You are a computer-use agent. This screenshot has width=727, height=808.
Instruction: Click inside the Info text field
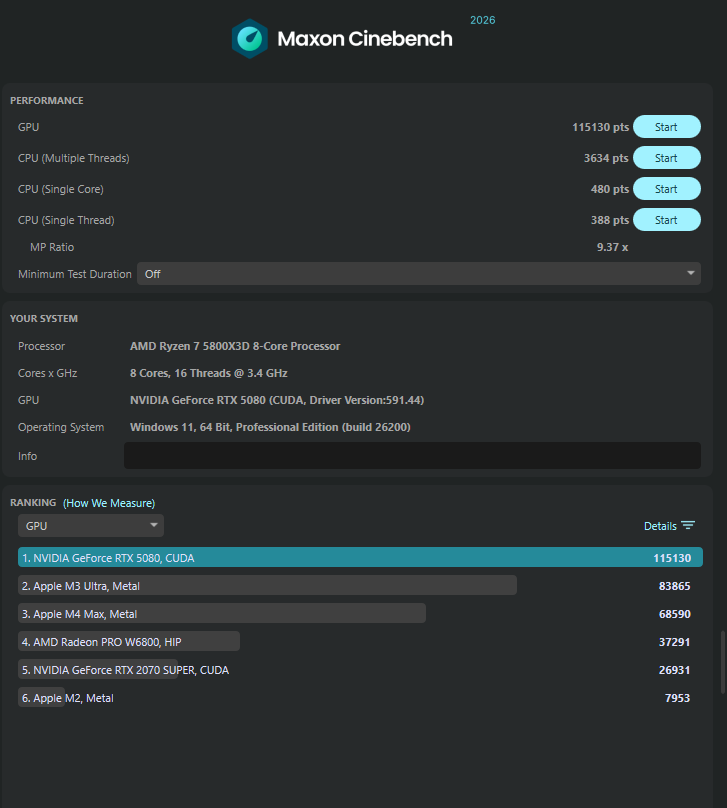click(412, 456)
